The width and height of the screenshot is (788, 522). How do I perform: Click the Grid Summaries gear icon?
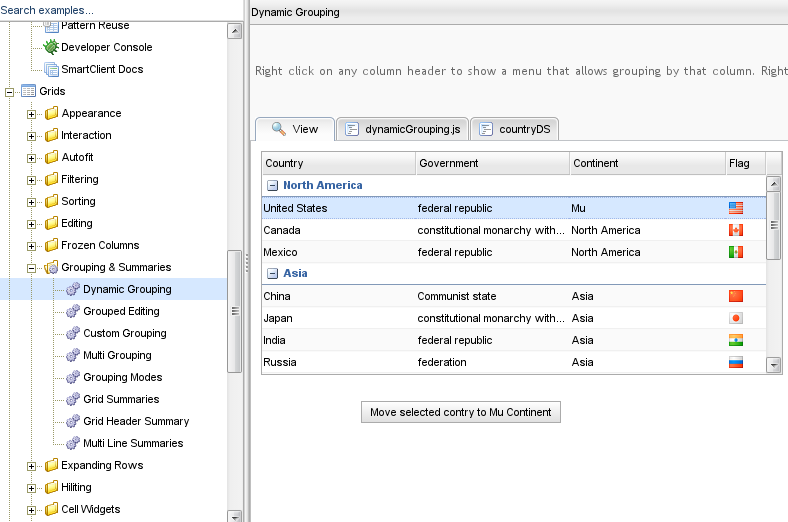[x=73, y=399]
